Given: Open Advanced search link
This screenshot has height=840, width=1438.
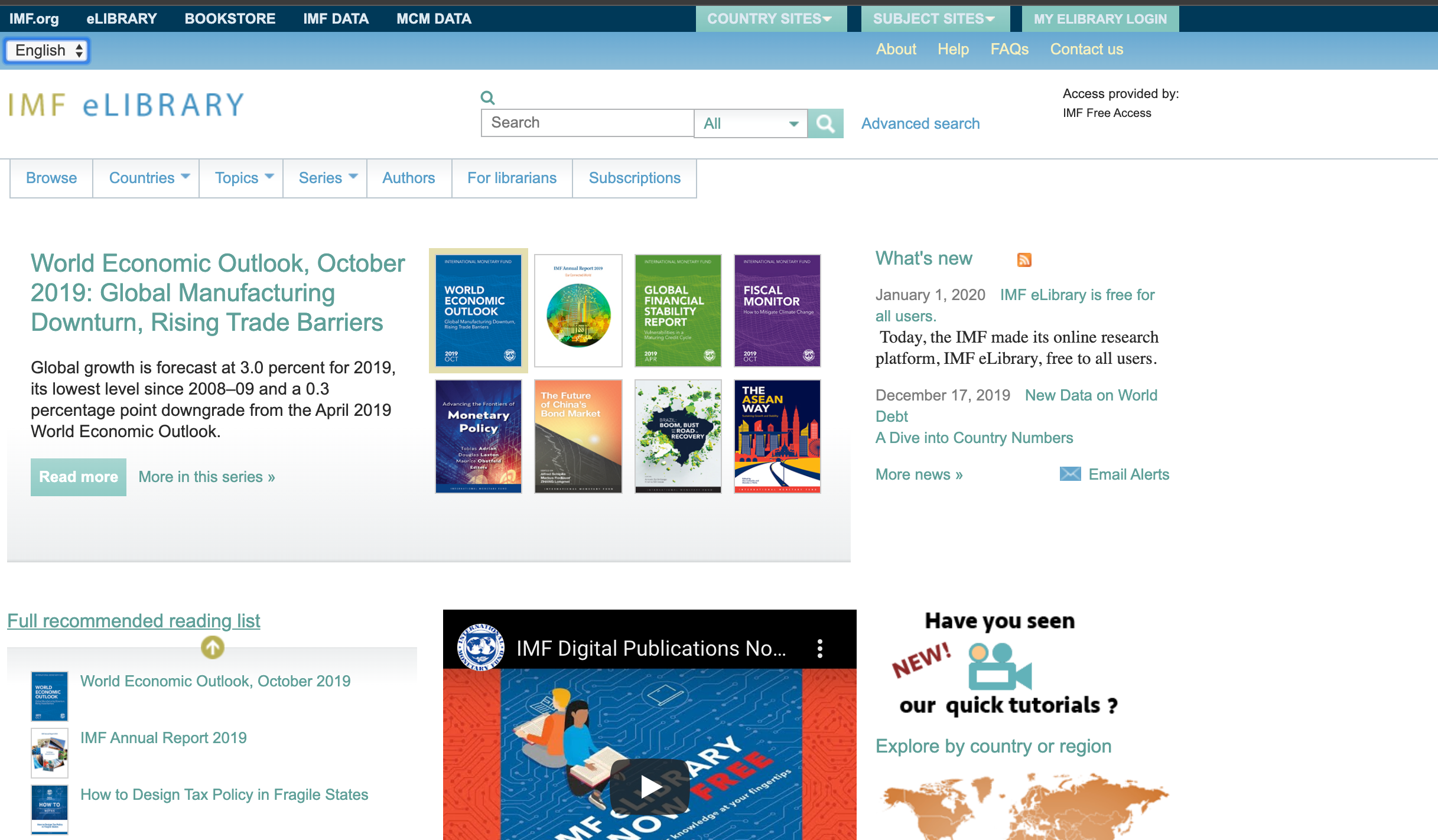Looking at the screenshot, I should (x=920, y=123).
